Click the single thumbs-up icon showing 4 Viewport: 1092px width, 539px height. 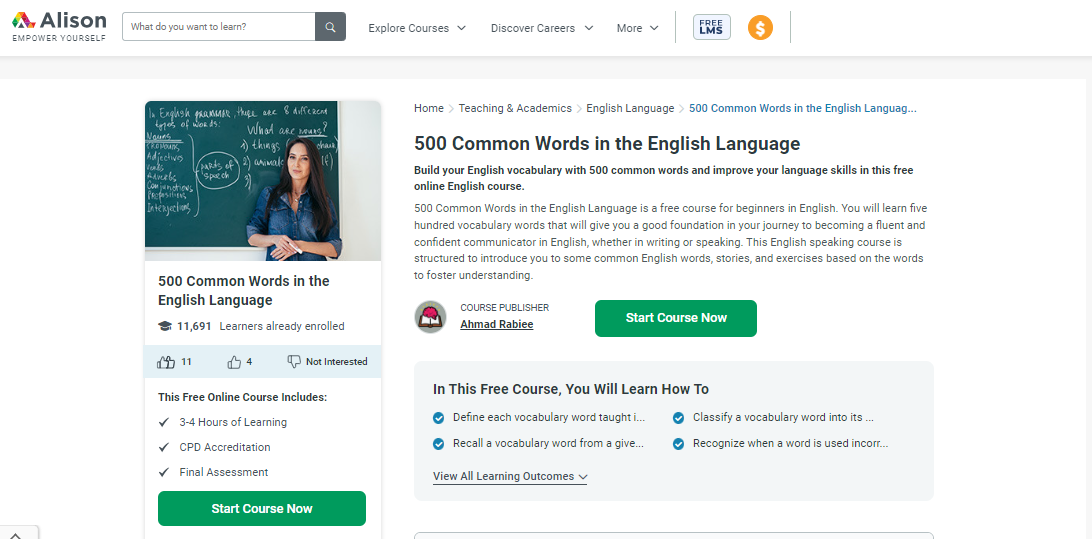point(234,361)
